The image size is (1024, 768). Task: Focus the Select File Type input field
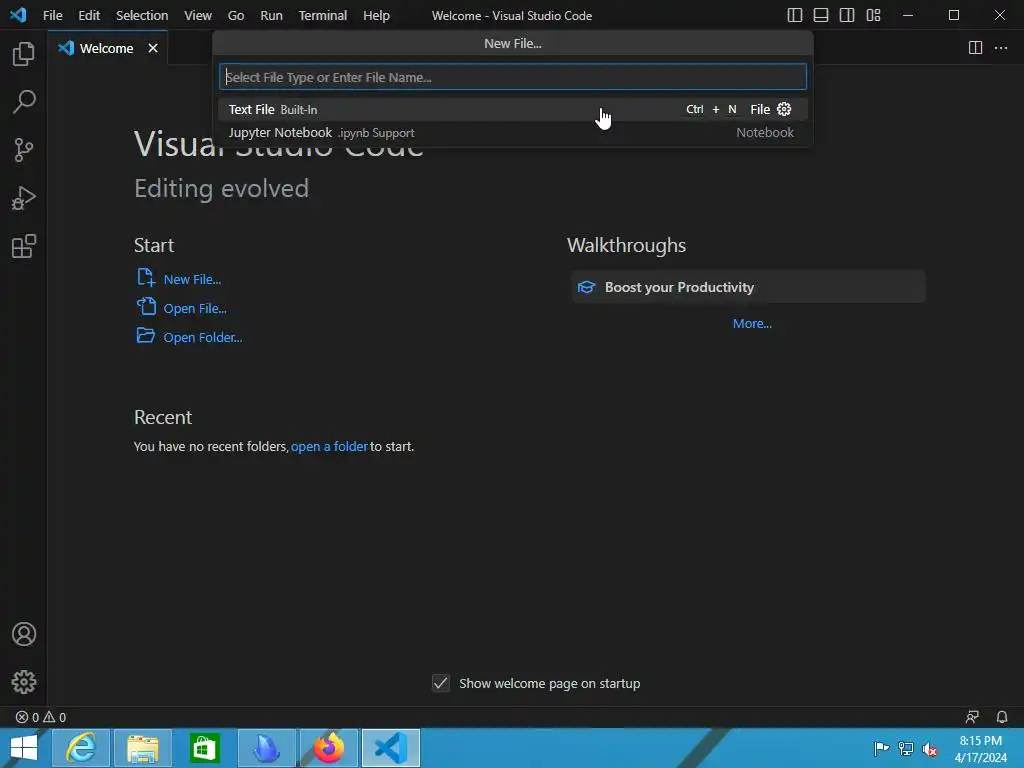coord(513,77)
